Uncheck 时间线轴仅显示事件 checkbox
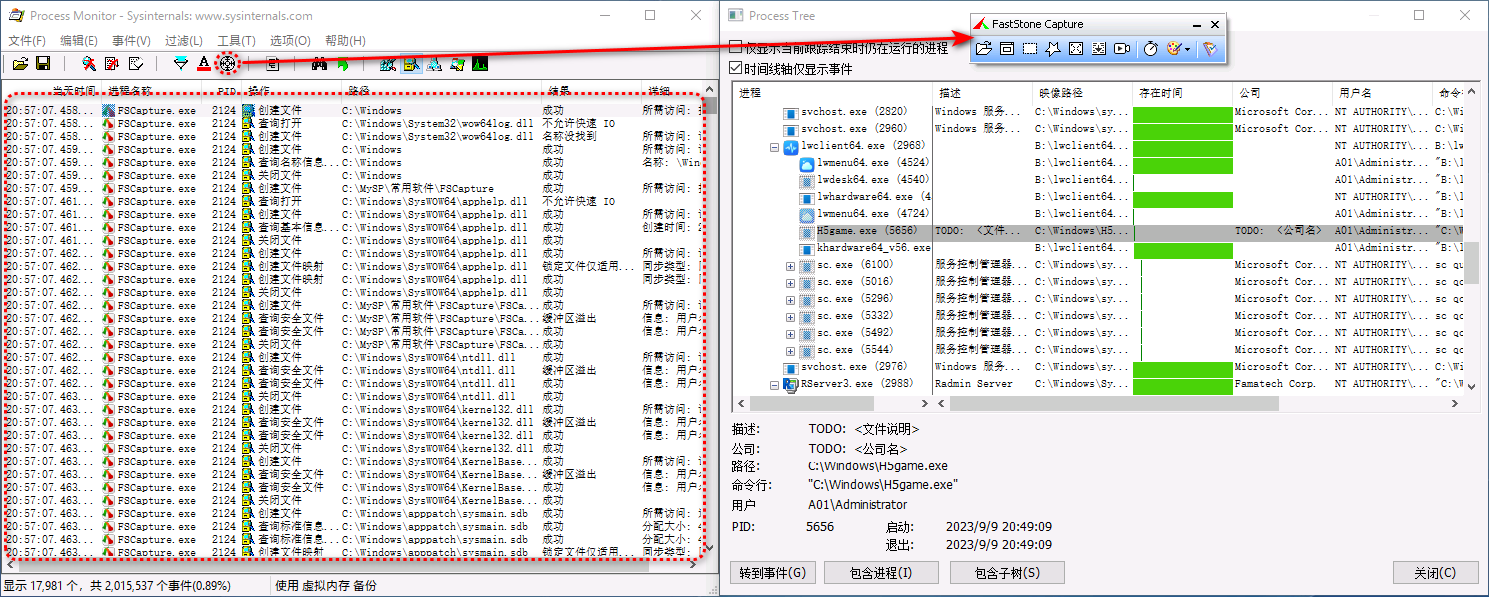Screen dimensions: 1489x597 (x=736, y=68)
